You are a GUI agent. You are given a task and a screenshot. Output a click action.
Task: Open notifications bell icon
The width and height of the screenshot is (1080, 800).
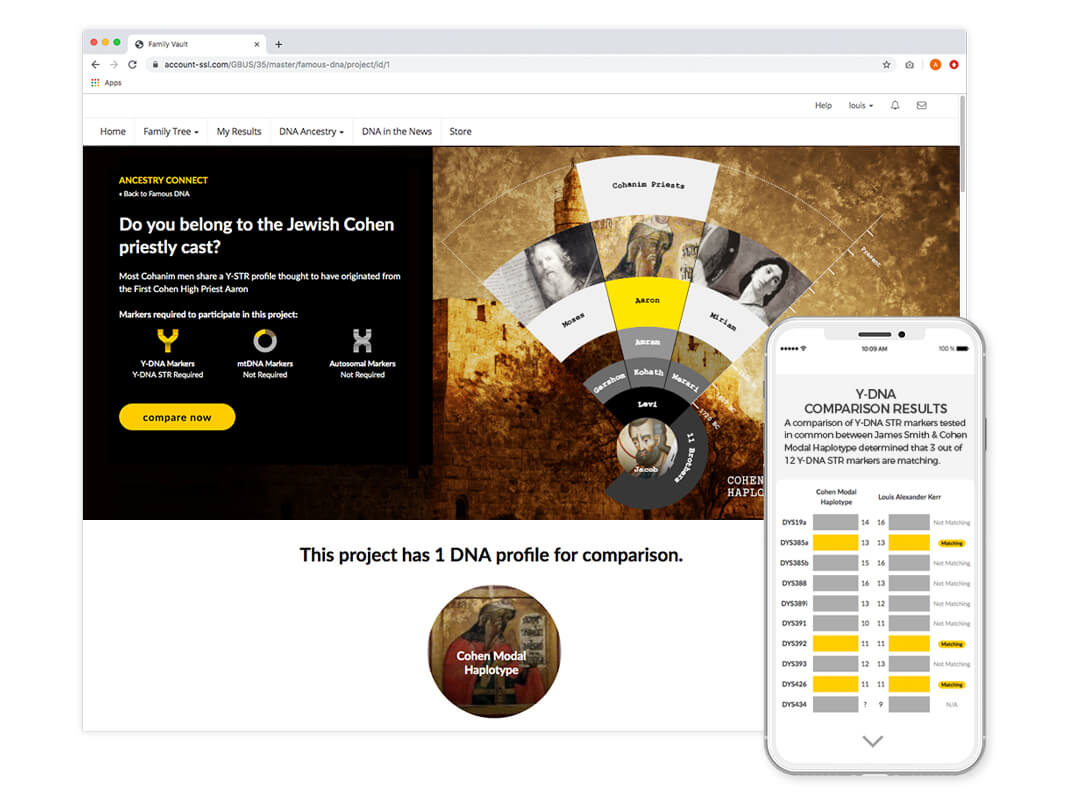click(x=895, y=105)
